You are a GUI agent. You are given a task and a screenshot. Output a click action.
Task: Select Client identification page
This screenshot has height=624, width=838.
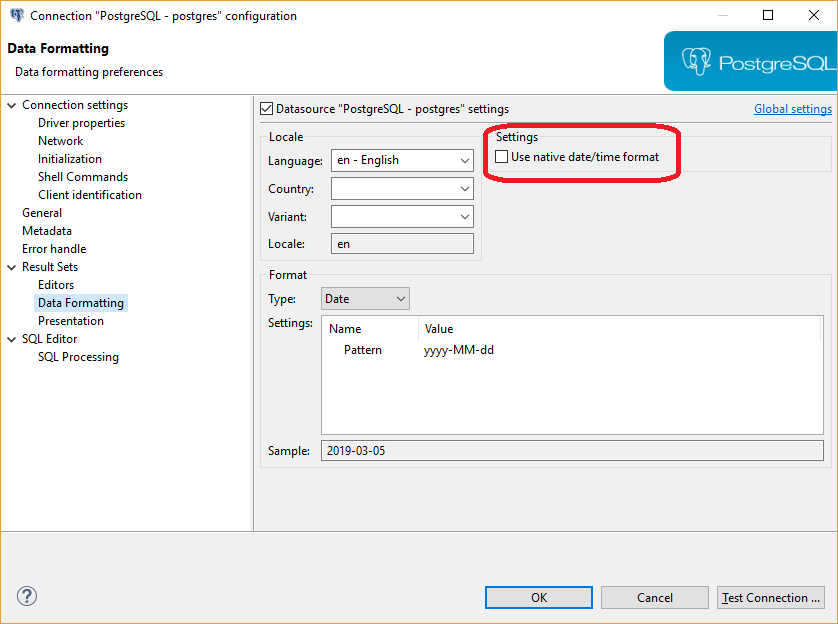90,195
